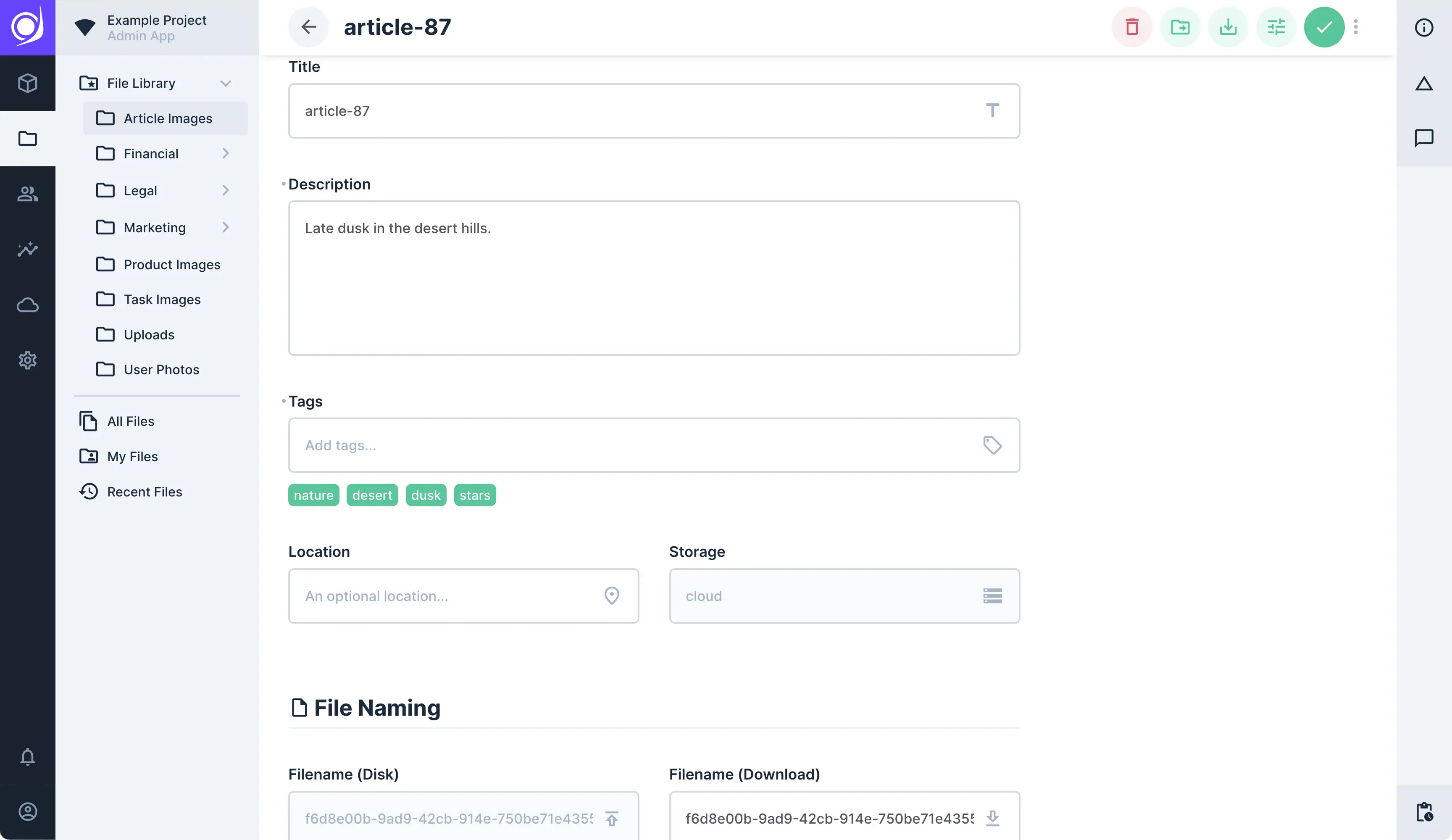
Task: Go back with the arrow button
Action: [x=309, y=27]
